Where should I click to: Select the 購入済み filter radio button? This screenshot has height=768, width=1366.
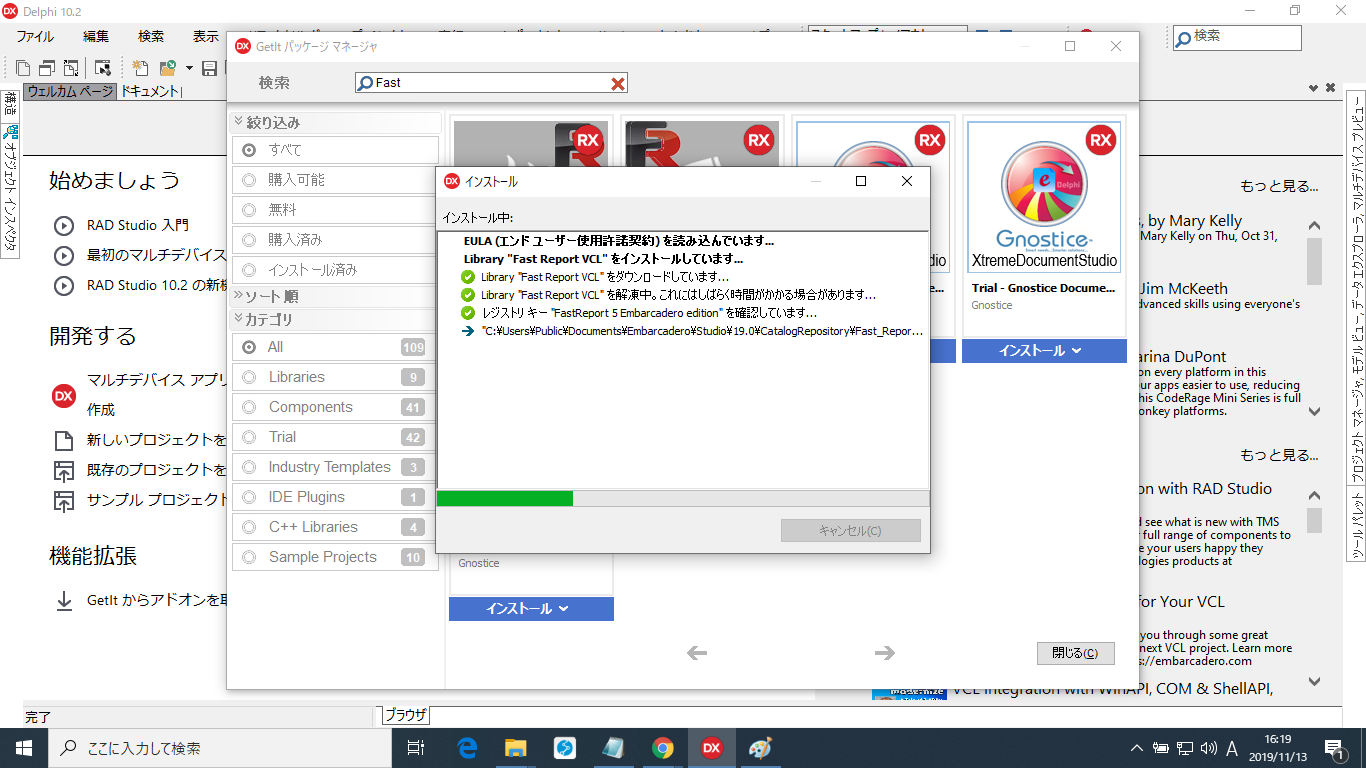click(249, 240)
